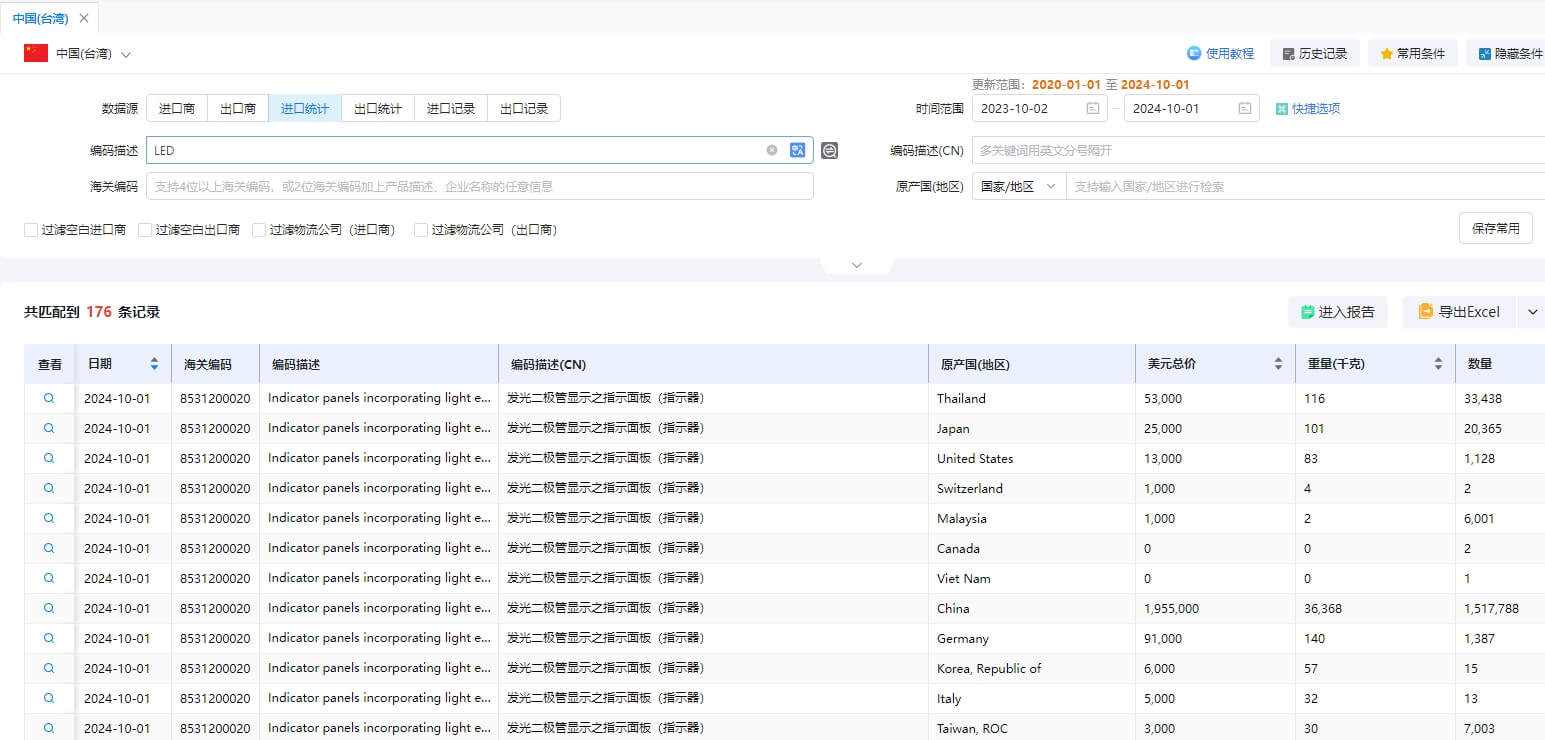View details of the Korea, Republic of row
The width and height of the screenshot is (1545, 740).
tap(49, 668)
